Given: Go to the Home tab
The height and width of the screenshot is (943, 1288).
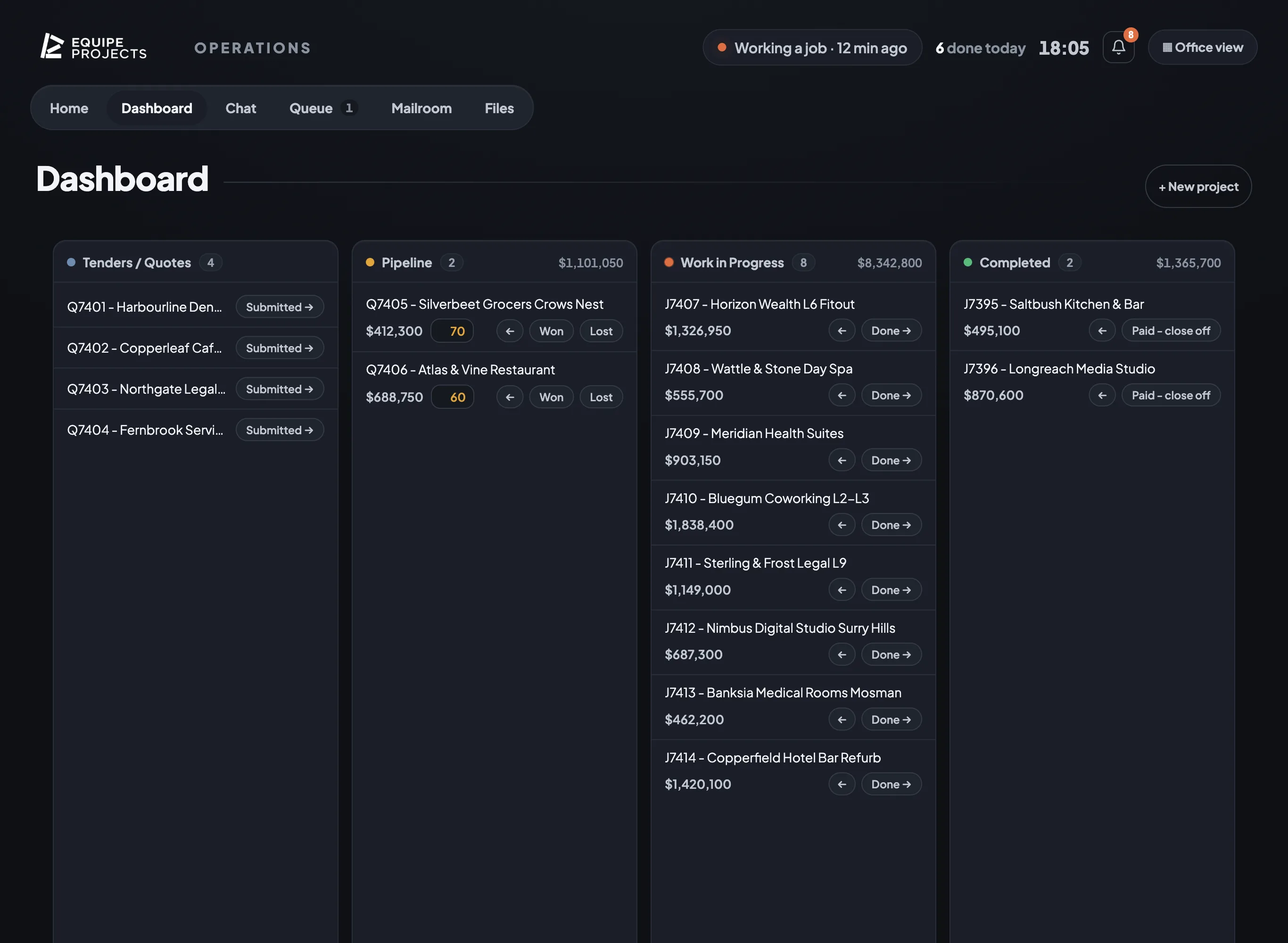Looking at the screenshot, I should pyautogui.click(x=69, y=108).
